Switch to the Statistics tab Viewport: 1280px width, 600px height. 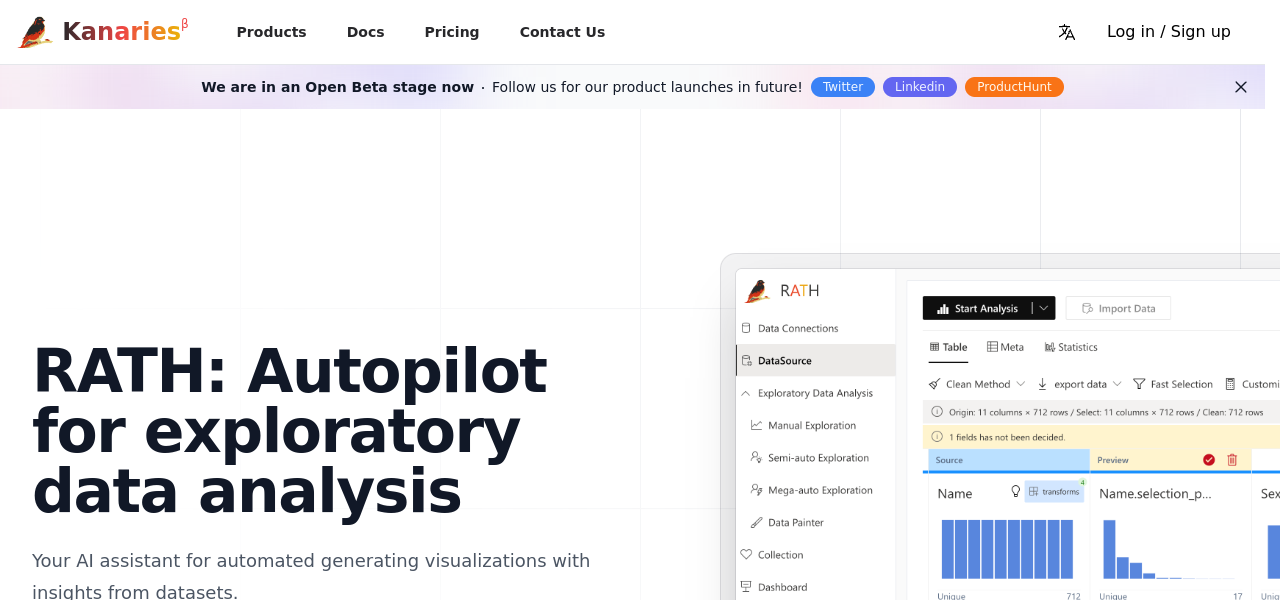coord(1071,347)
